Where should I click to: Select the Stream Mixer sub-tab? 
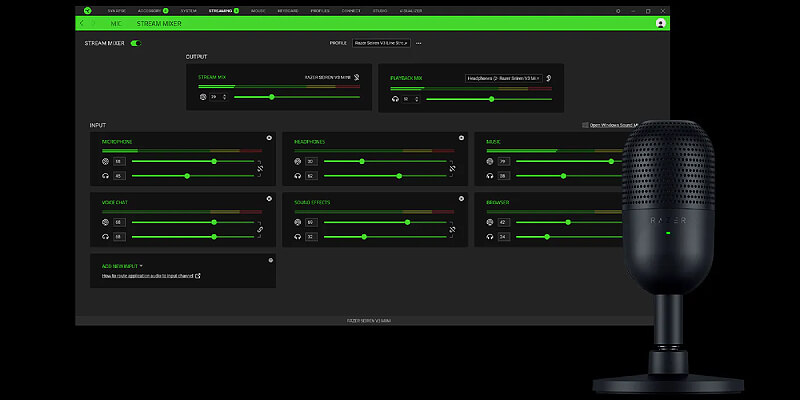coord(159,23)
